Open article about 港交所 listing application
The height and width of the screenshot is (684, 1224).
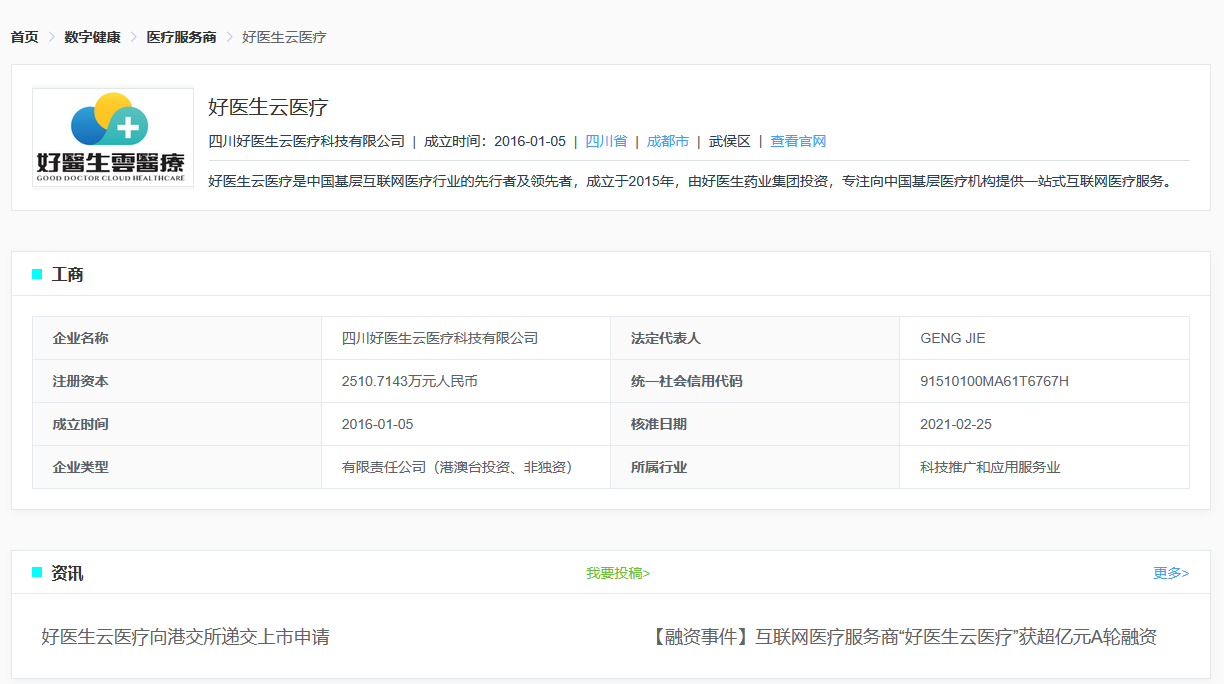pos(185,637)
